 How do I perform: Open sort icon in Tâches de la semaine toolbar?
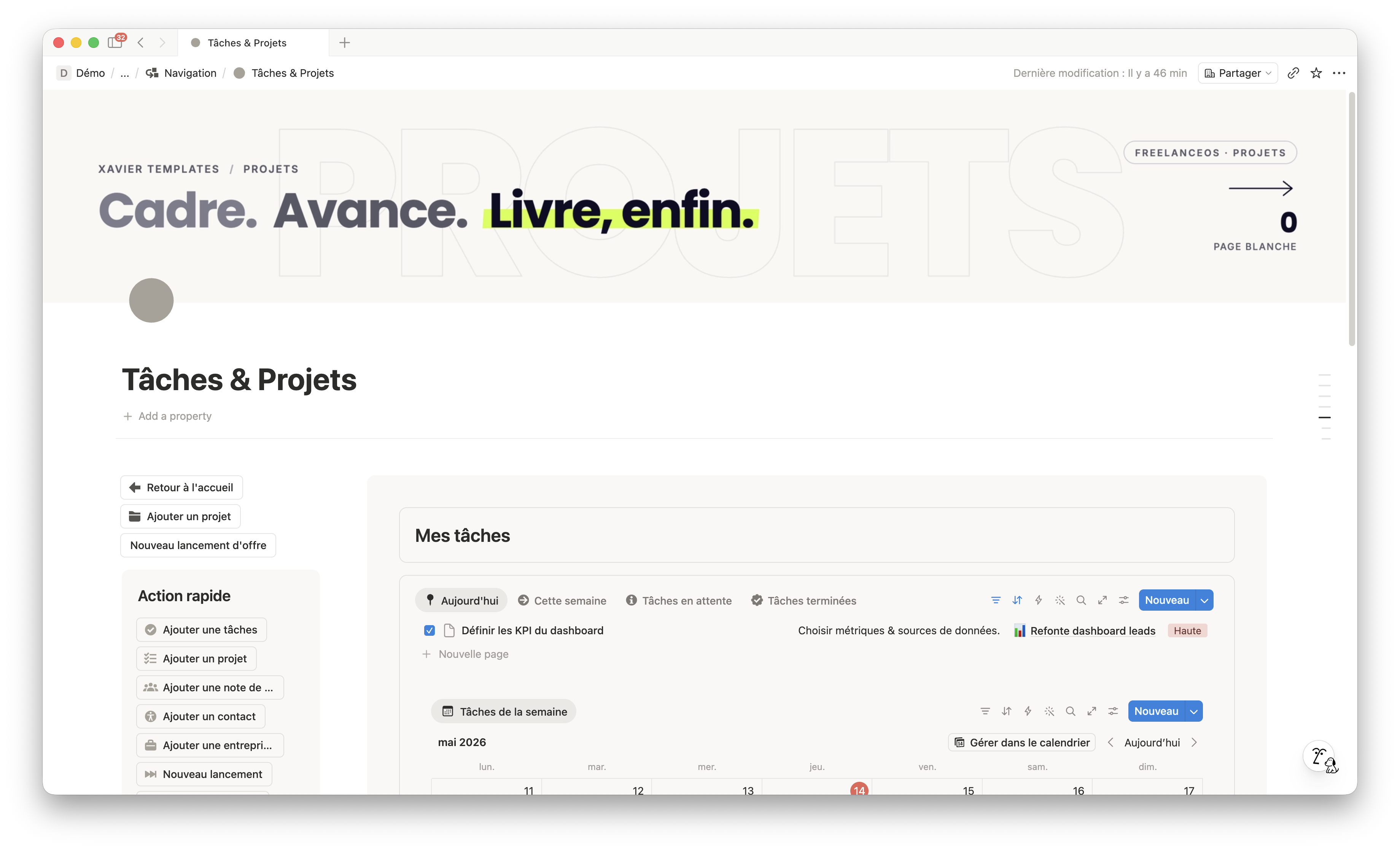pos(1006,711)
